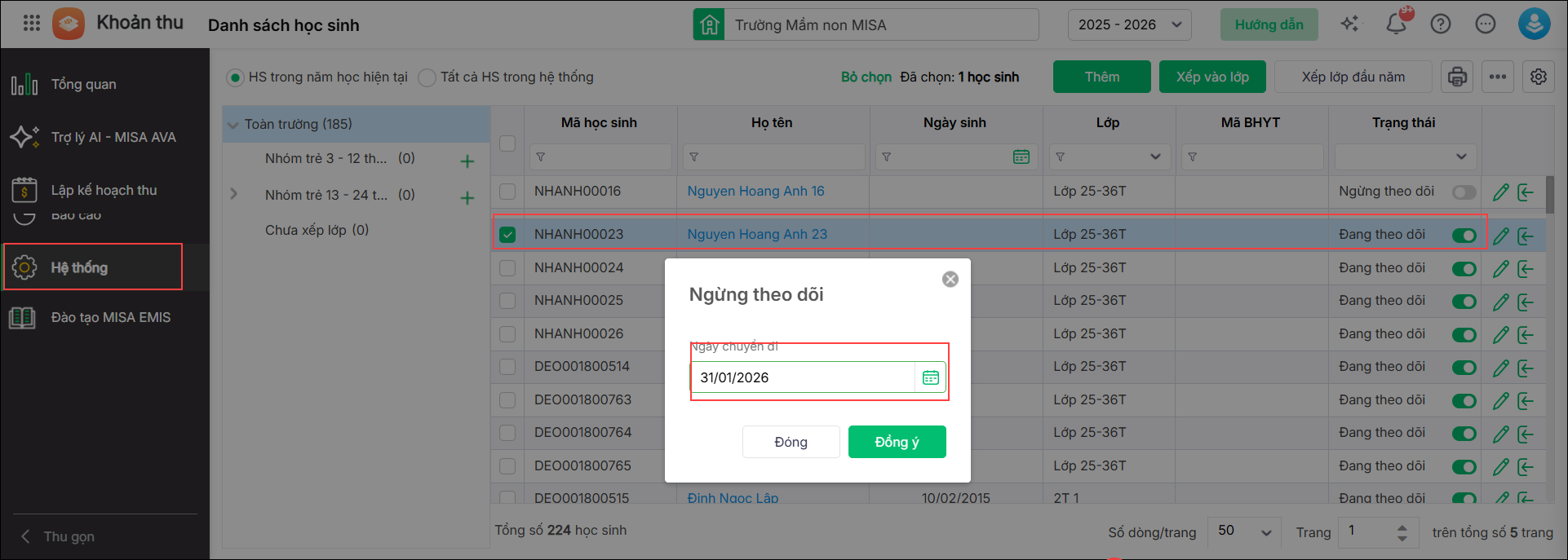This screenshot has height=560, width=1568.
Task: Click the edit pencil for NHANH00016
Action: tap(1501, 192)
